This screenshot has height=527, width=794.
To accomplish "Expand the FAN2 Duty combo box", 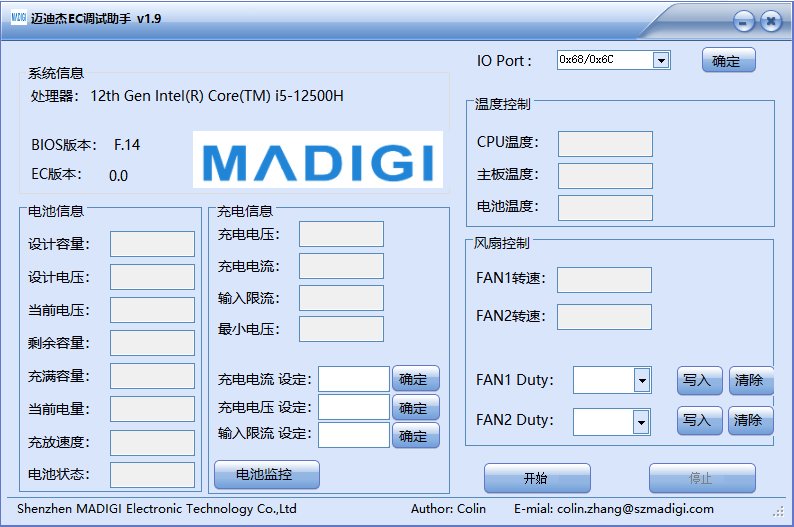I will coord(641,423).
